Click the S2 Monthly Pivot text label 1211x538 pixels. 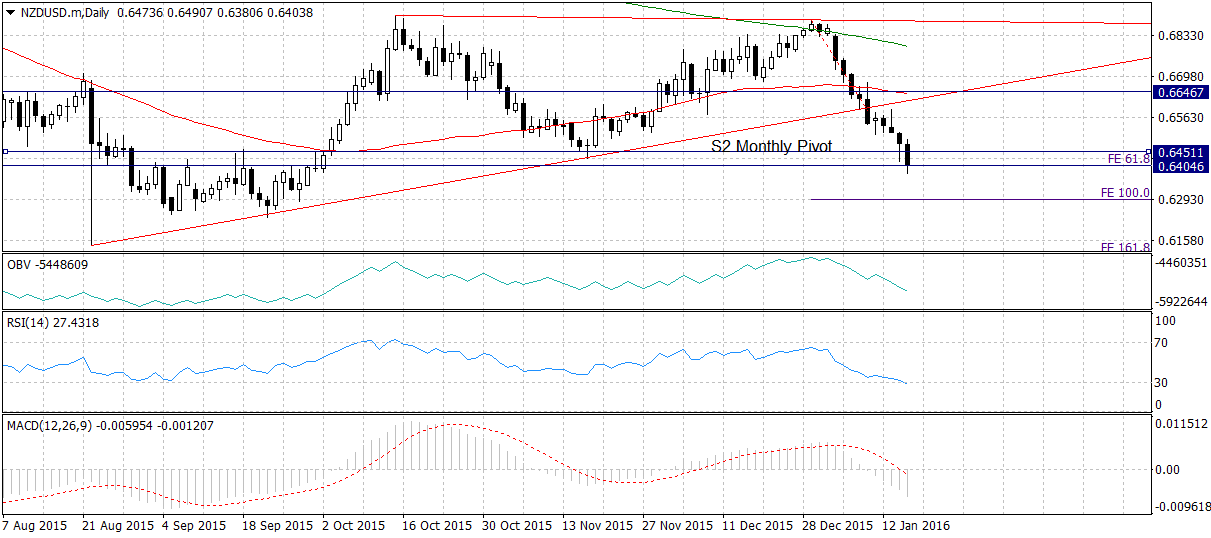point(771,146)
